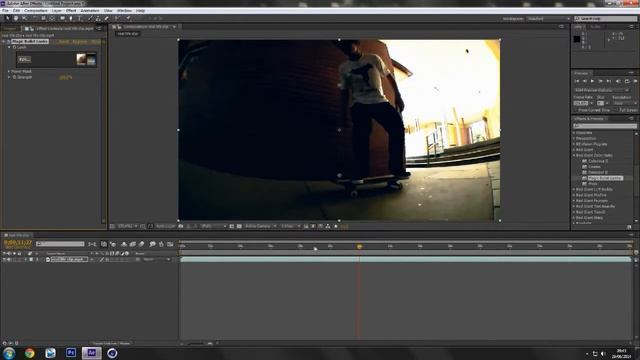Open the Composition menu

pyautogui.click(x=36, y=11)
